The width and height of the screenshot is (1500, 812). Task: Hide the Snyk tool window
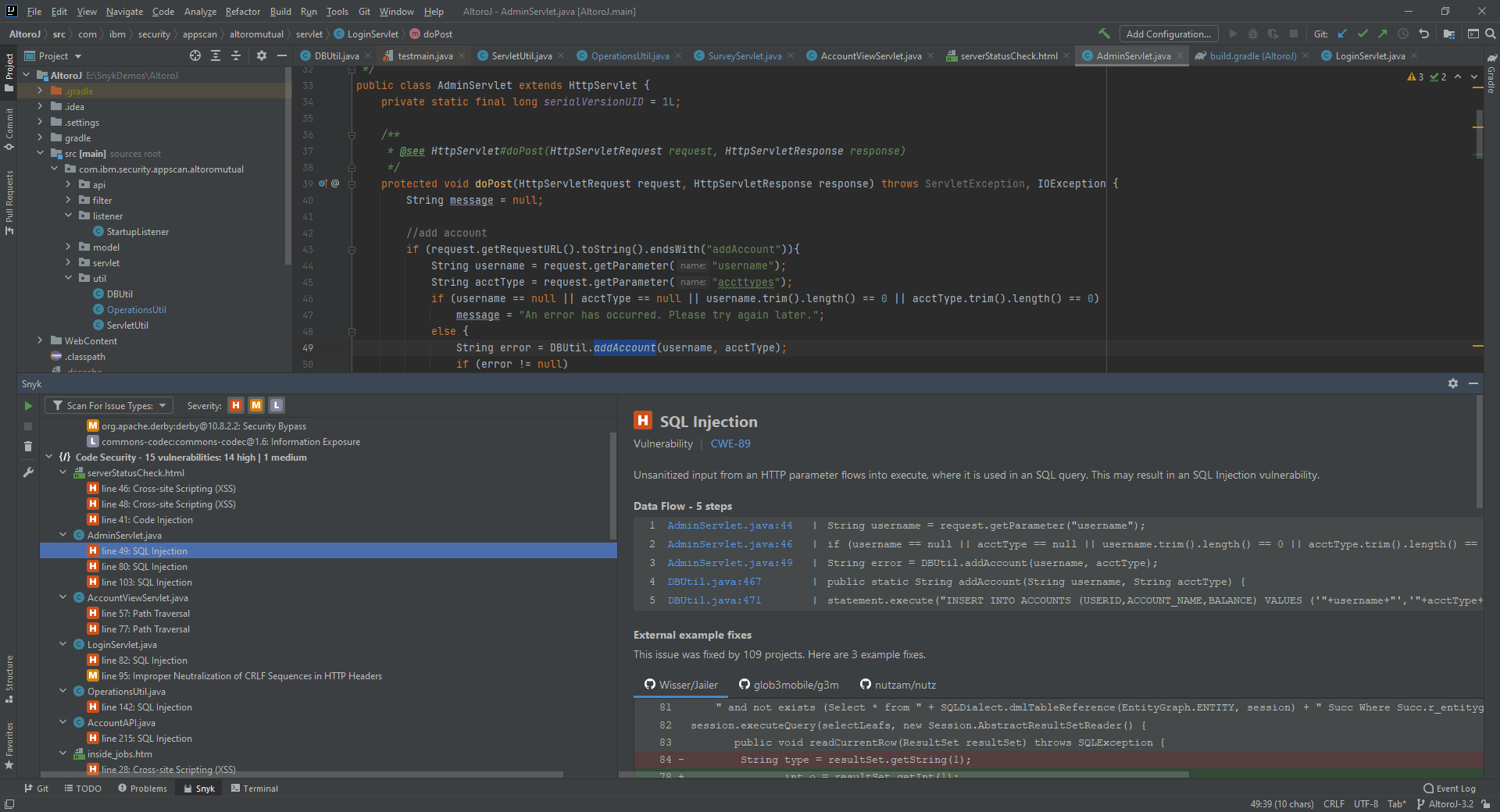tap(1473, 383)
